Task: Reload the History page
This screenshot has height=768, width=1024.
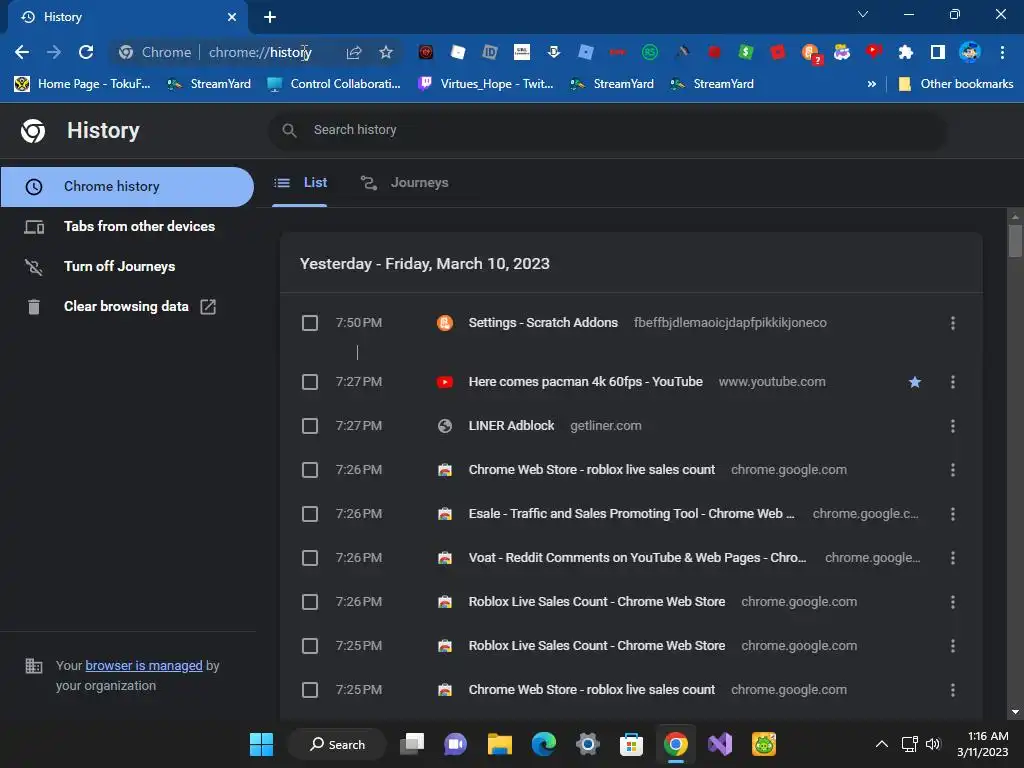Action: point(86,52)
